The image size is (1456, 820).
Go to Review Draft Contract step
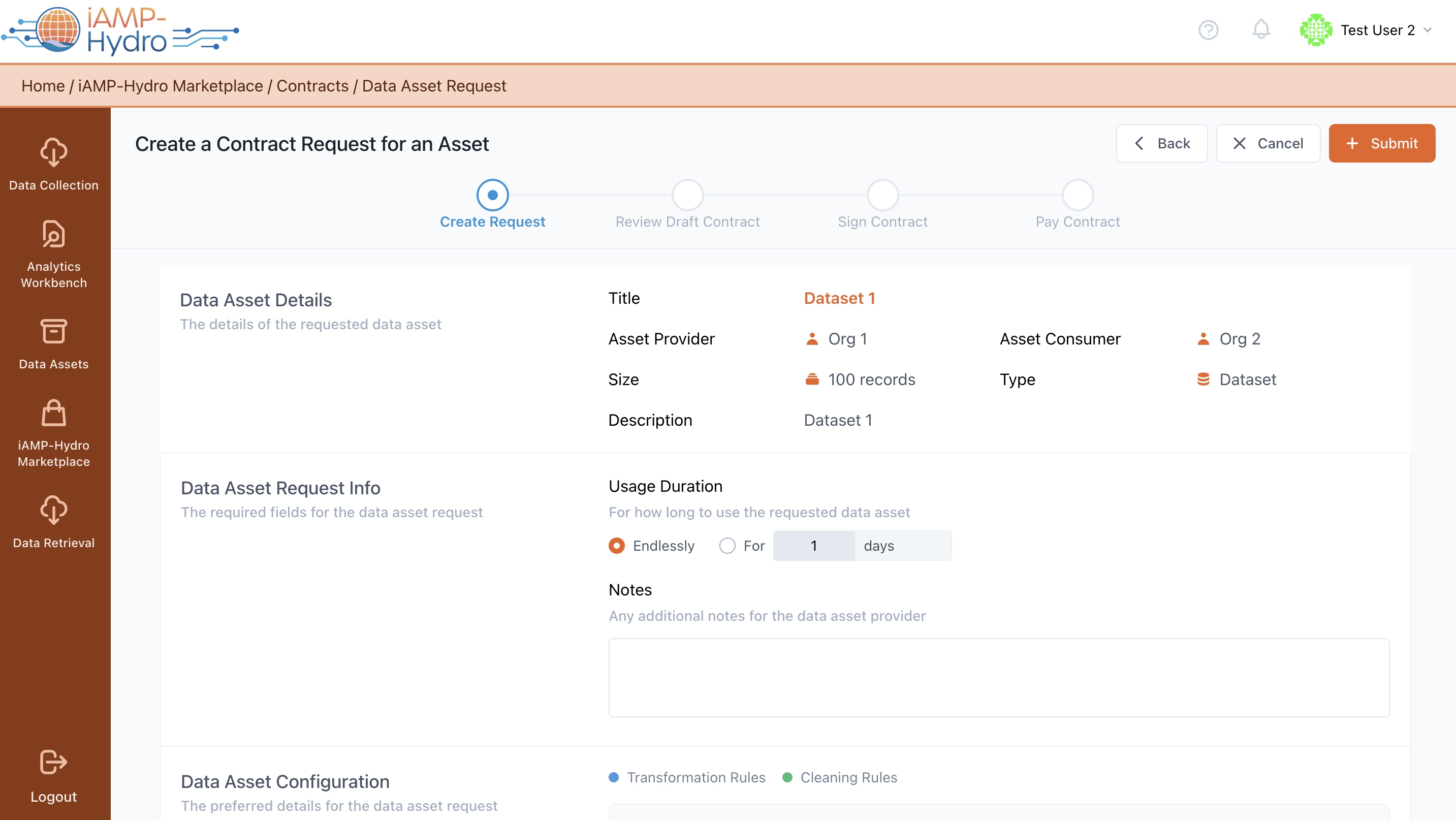(x=687, y=195)
